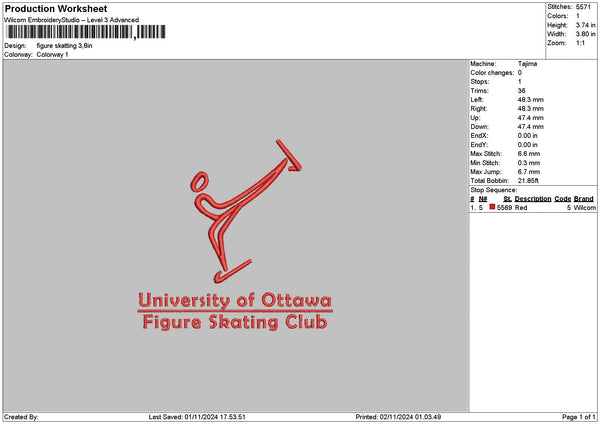Click the 'St.' column header
The height and width of the screenshot is (424, 600).
[507, 199]
